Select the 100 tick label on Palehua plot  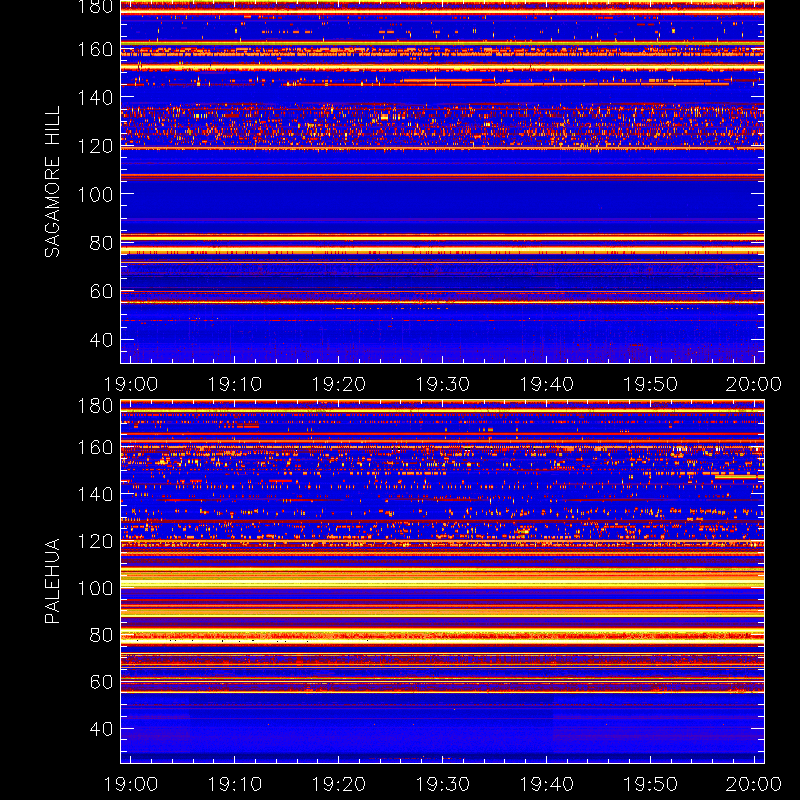95,588
